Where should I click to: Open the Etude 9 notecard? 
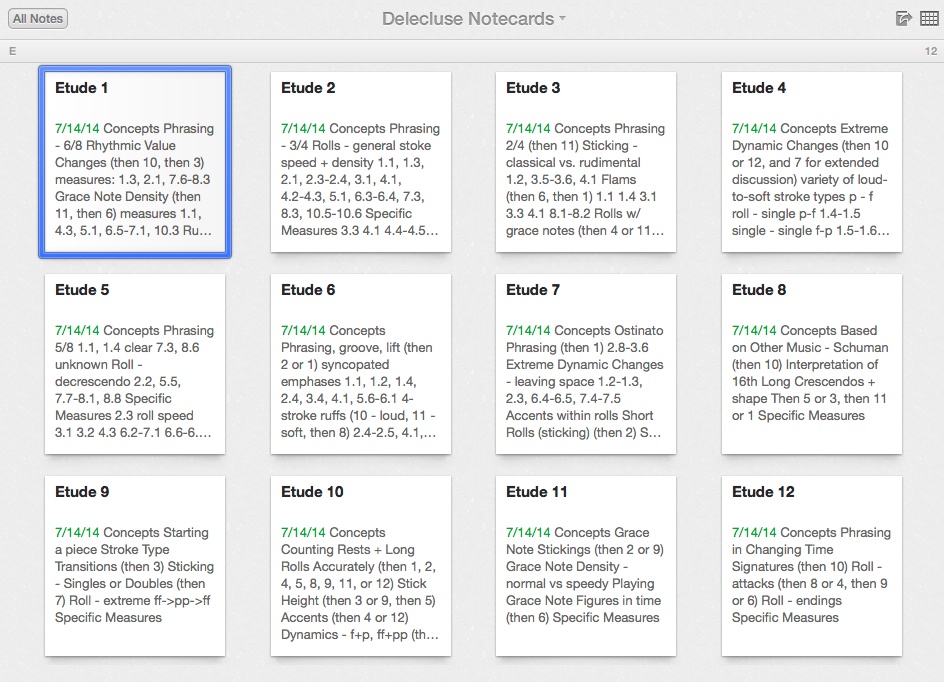[135, 566]
